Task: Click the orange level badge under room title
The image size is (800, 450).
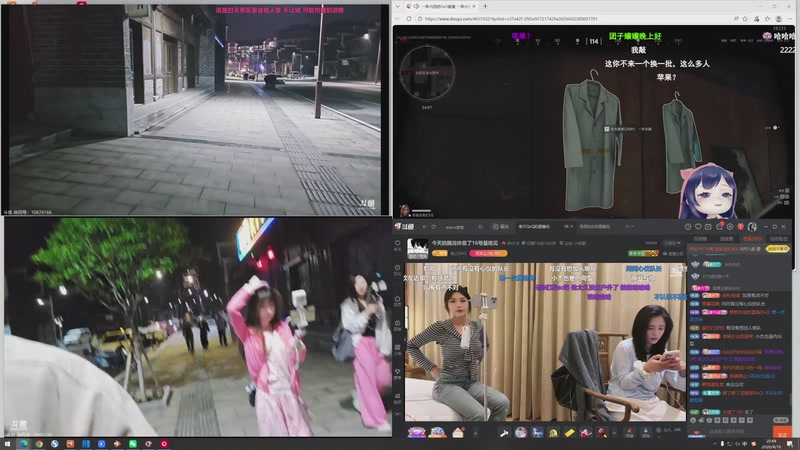Action: tap(440, 253)
